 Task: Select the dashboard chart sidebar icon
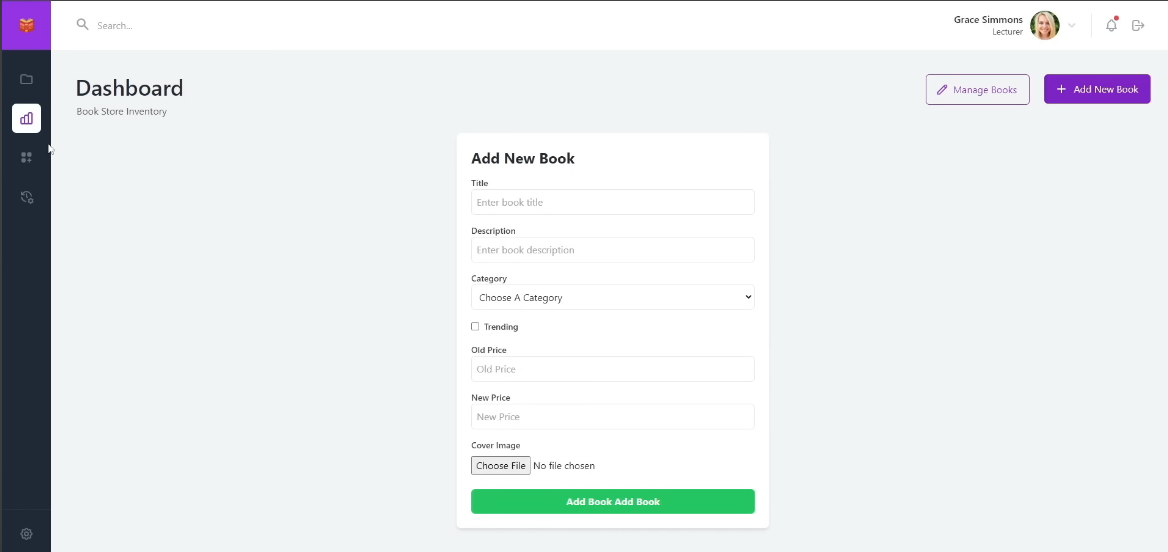(27, 118)
